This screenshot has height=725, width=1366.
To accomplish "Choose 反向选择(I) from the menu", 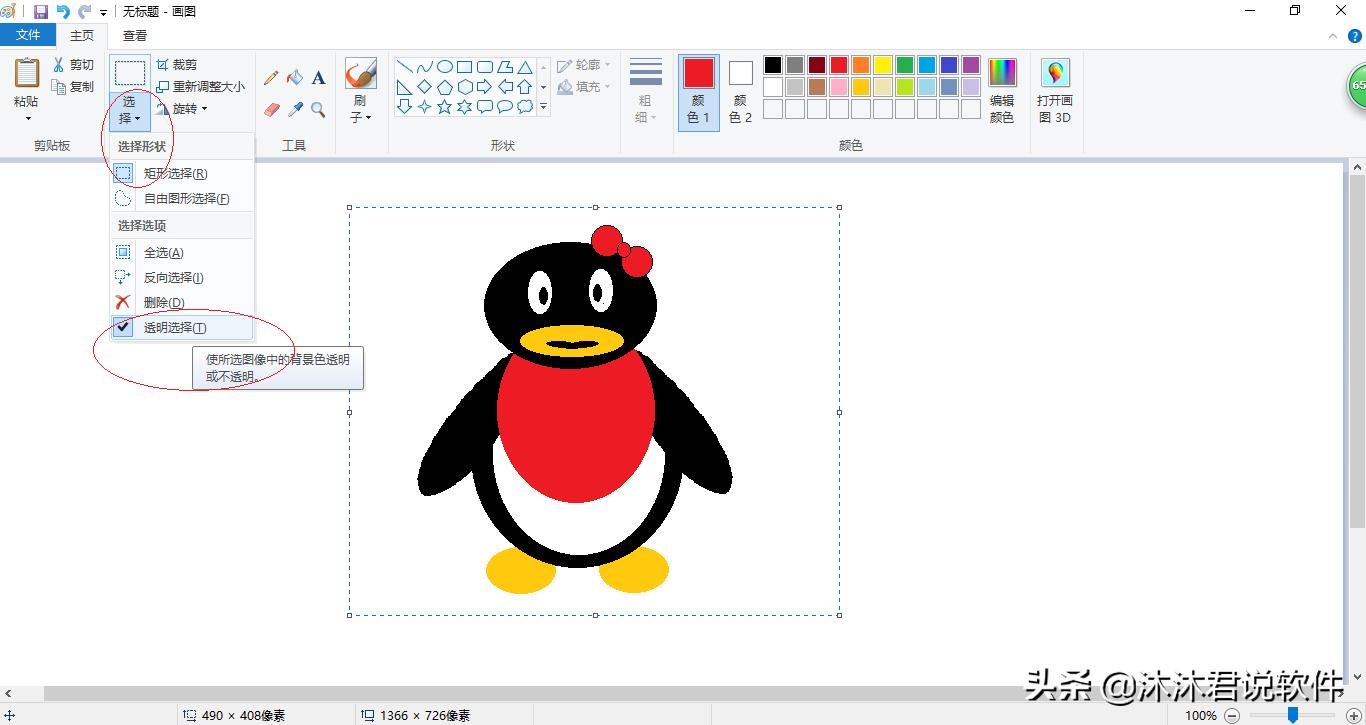I will [x=182, y=277].
